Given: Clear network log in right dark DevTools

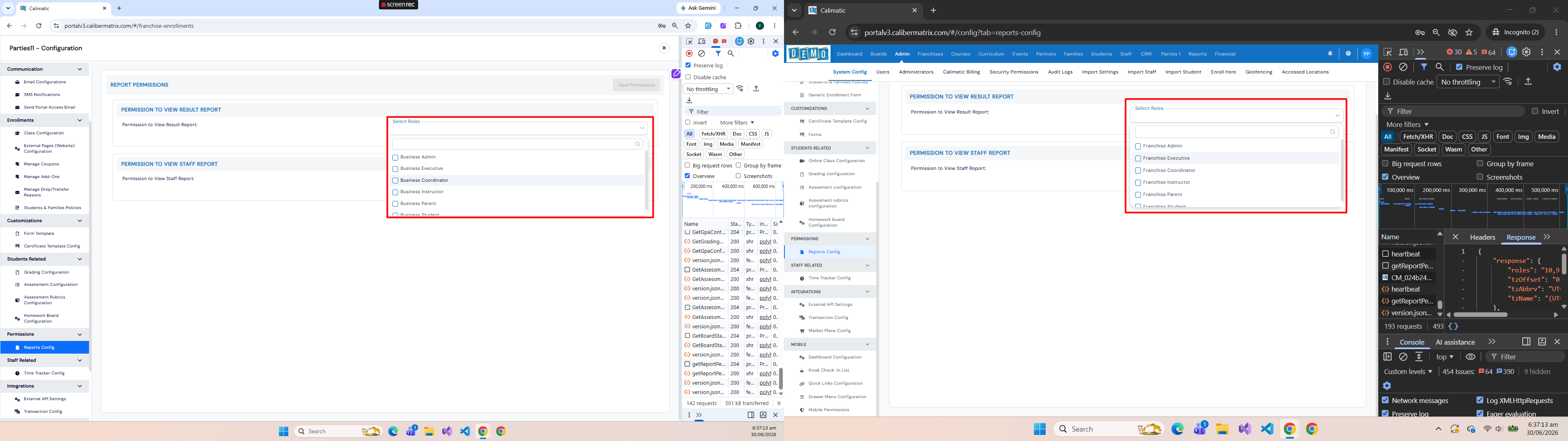Looking at the screenshot, I should pyautogui.click(x=1403, y=67).
